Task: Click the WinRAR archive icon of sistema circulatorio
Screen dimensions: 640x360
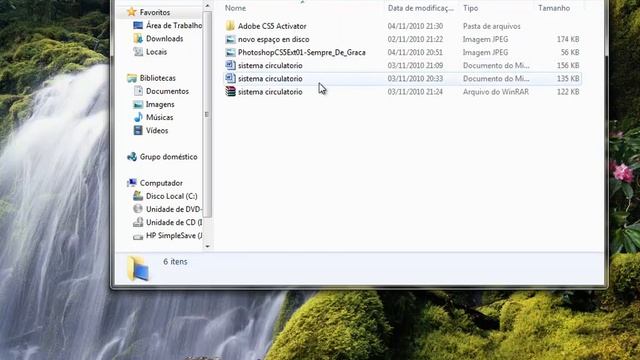Action: pyautogui.click(x=230, y=91)
